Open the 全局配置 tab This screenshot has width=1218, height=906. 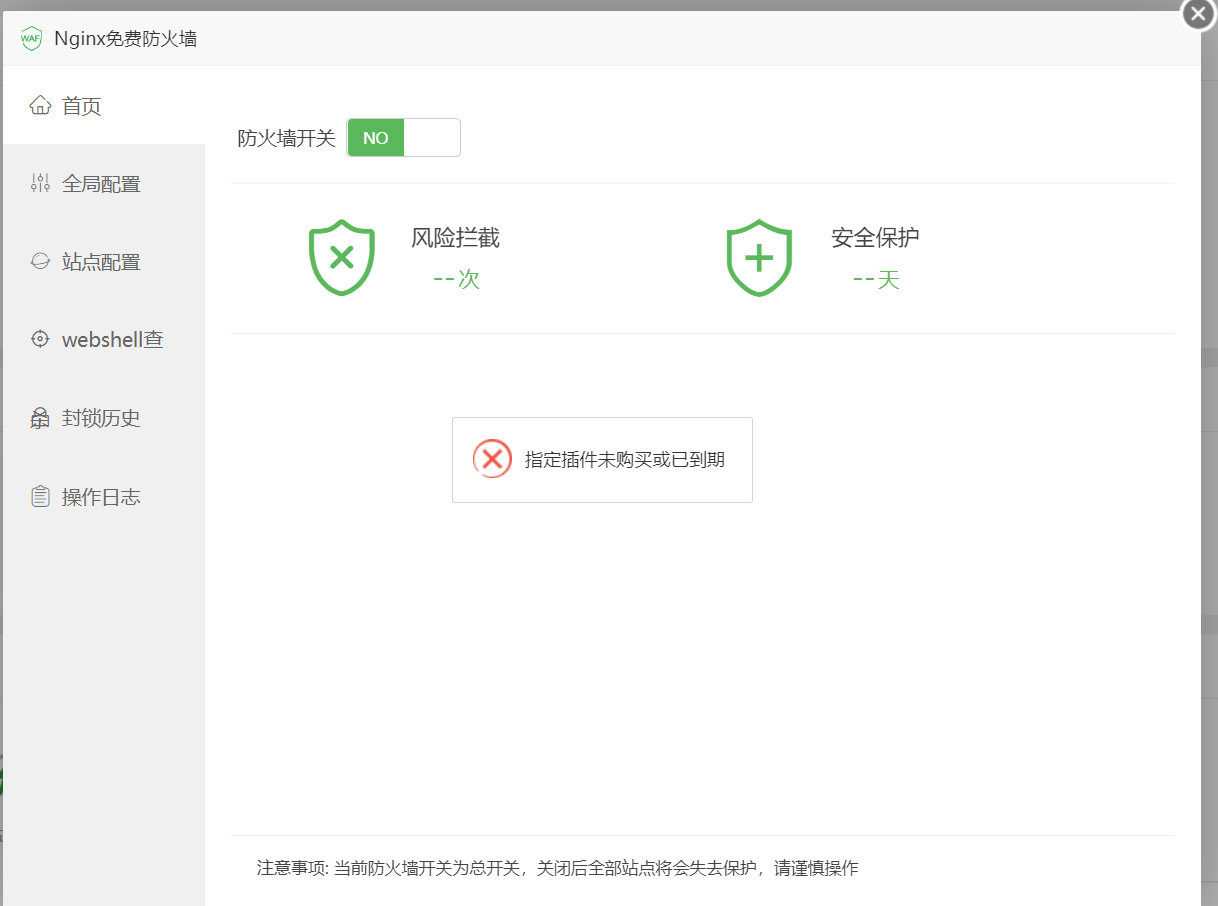(x=104, y=184)
